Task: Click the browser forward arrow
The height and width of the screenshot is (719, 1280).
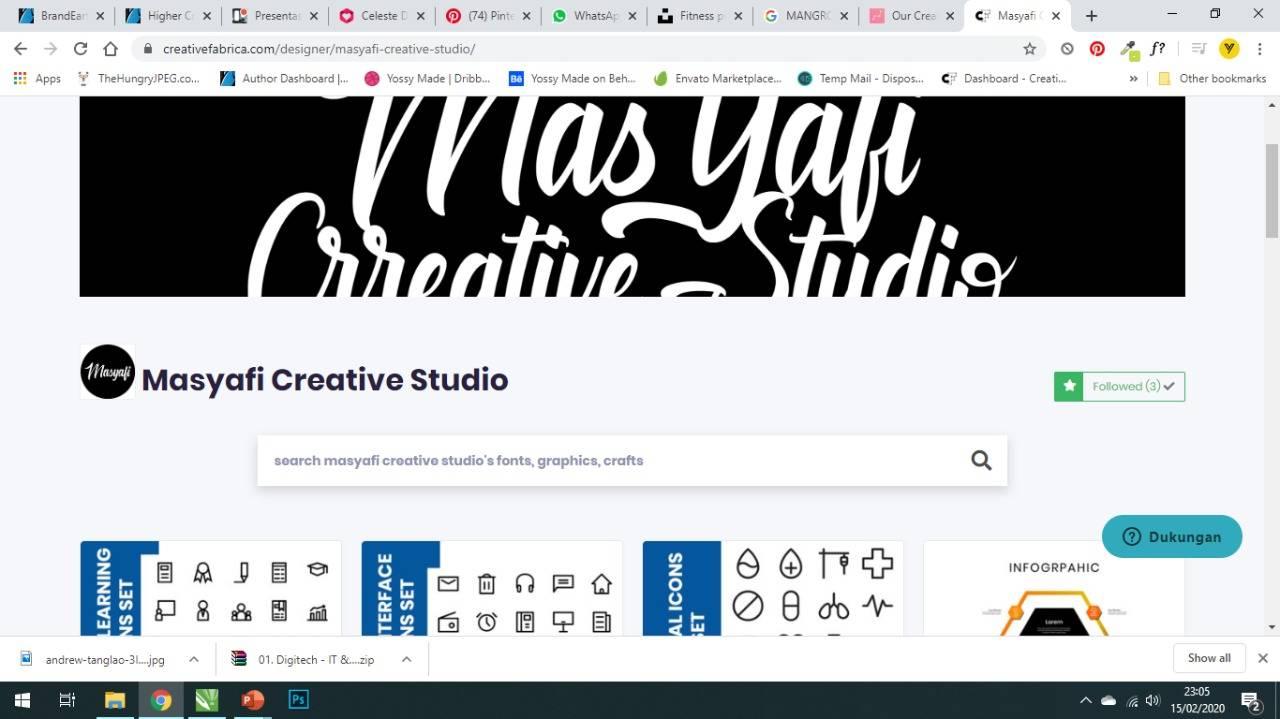Action: click(50, 48)
